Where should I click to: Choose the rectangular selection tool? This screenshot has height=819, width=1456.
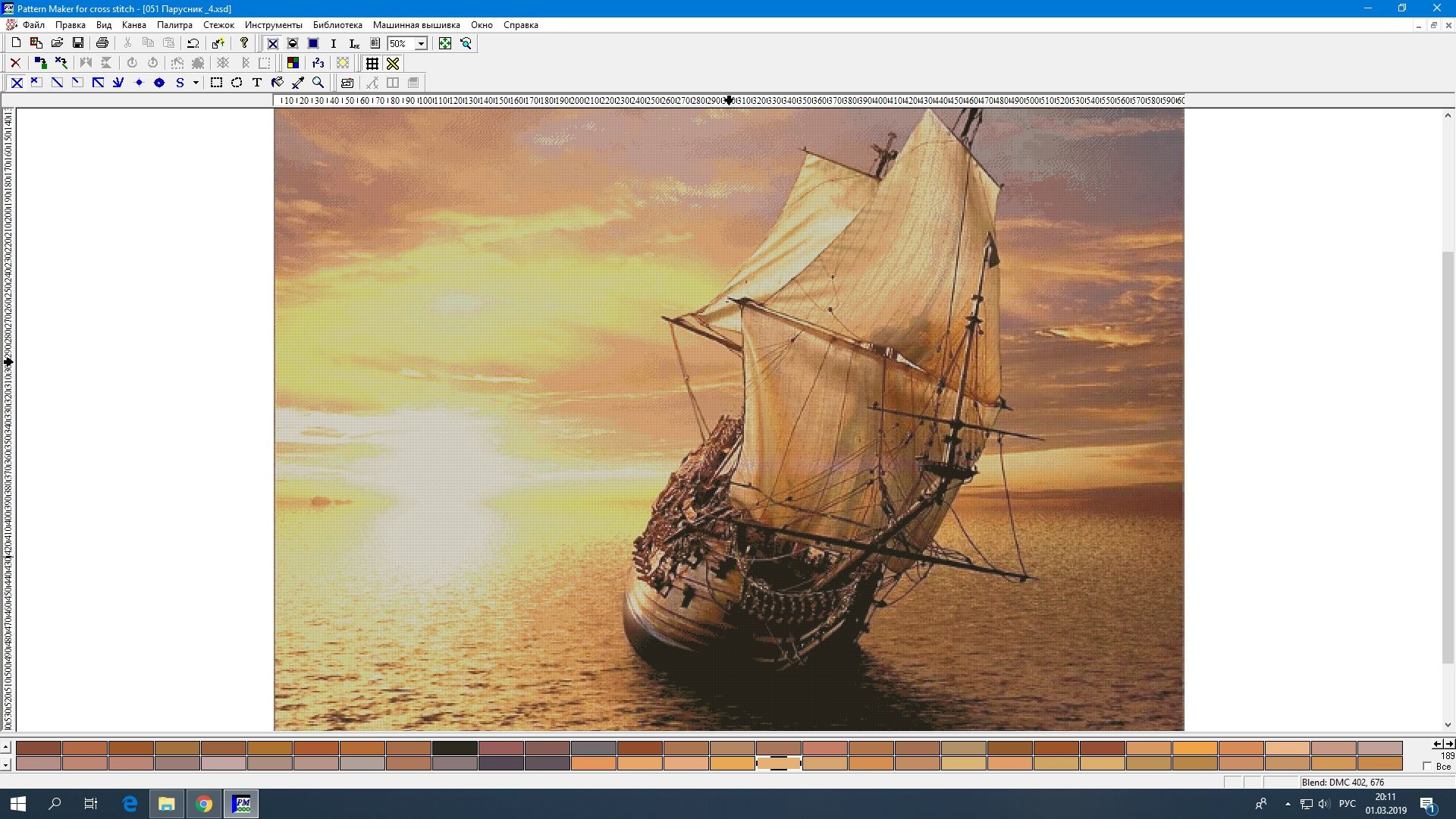[x=216, y=83]
